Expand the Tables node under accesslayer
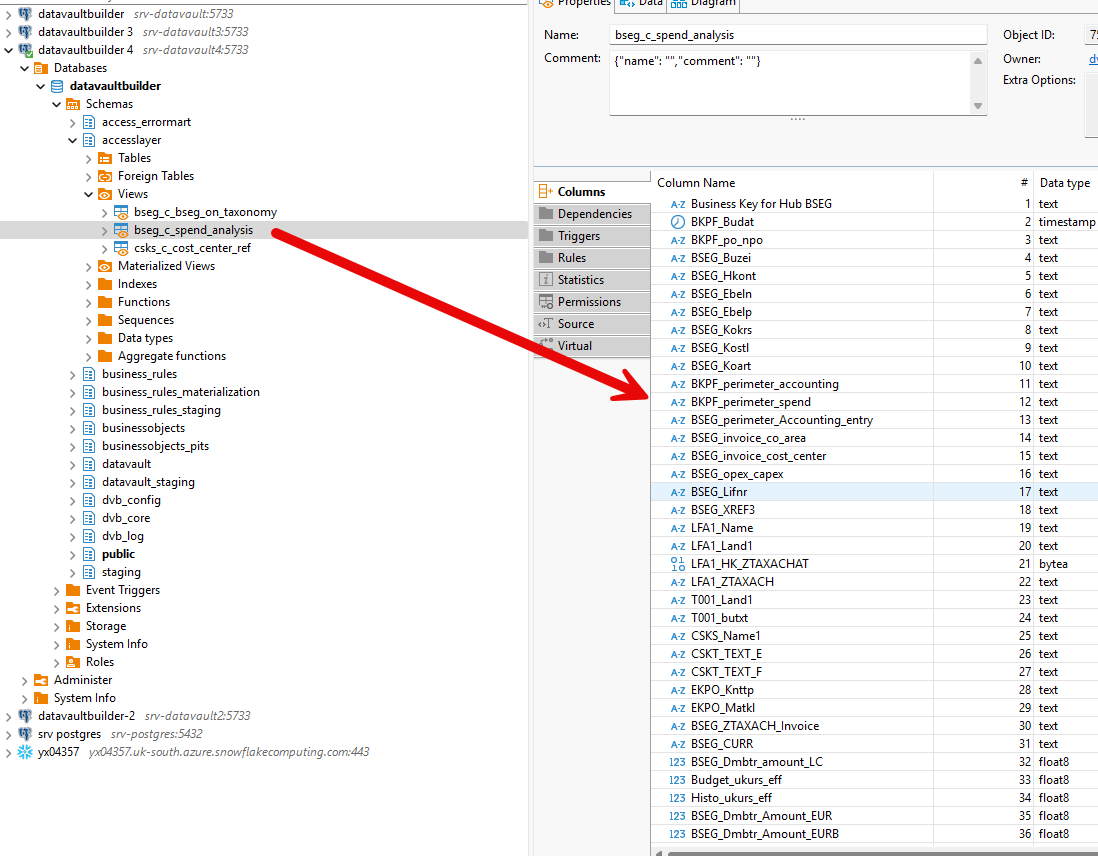This screenshot has height=856, width=1098. pos(89,158)
